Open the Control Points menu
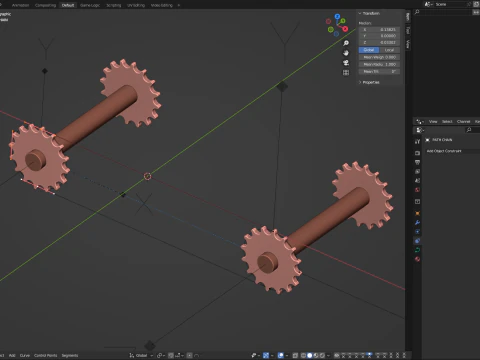Viewport: 480px width, 360px height. pos(46,355)
